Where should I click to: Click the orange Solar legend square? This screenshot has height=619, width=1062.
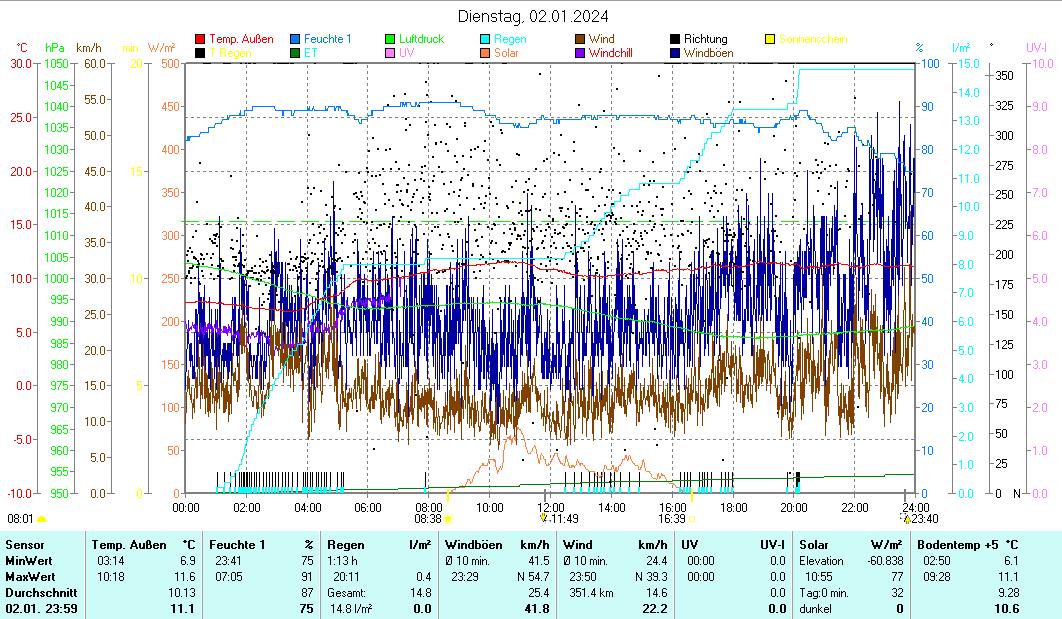pos(485,53)
